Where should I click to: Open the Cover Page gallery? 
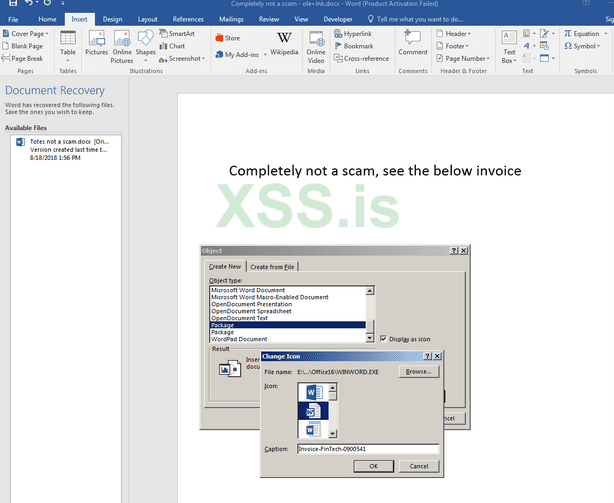25,34
